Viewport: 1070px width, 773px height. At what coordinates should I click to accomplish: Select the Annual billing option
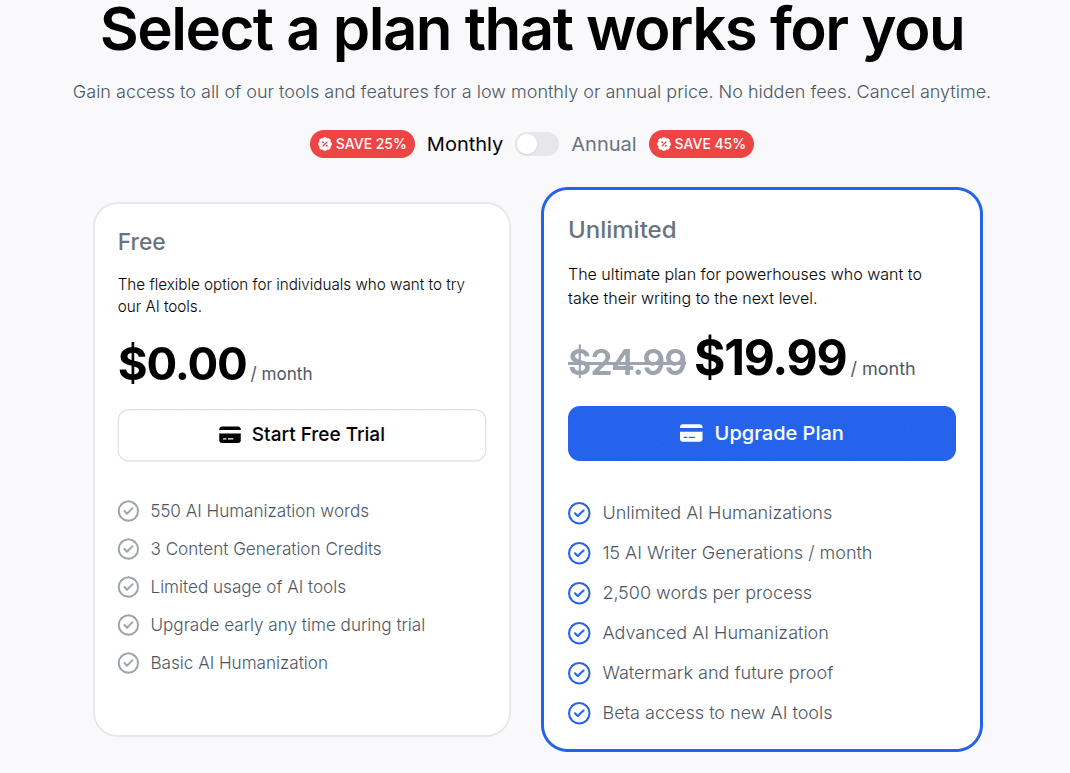pyautogui.click(x=603, y=143)
